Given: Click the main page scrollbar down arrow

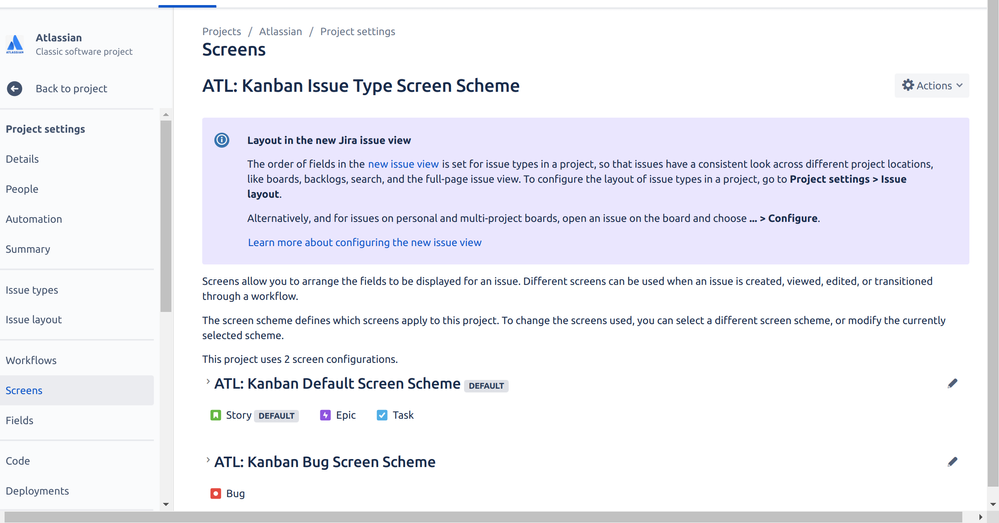Looking at the screenshot, I should click(993, 504).
